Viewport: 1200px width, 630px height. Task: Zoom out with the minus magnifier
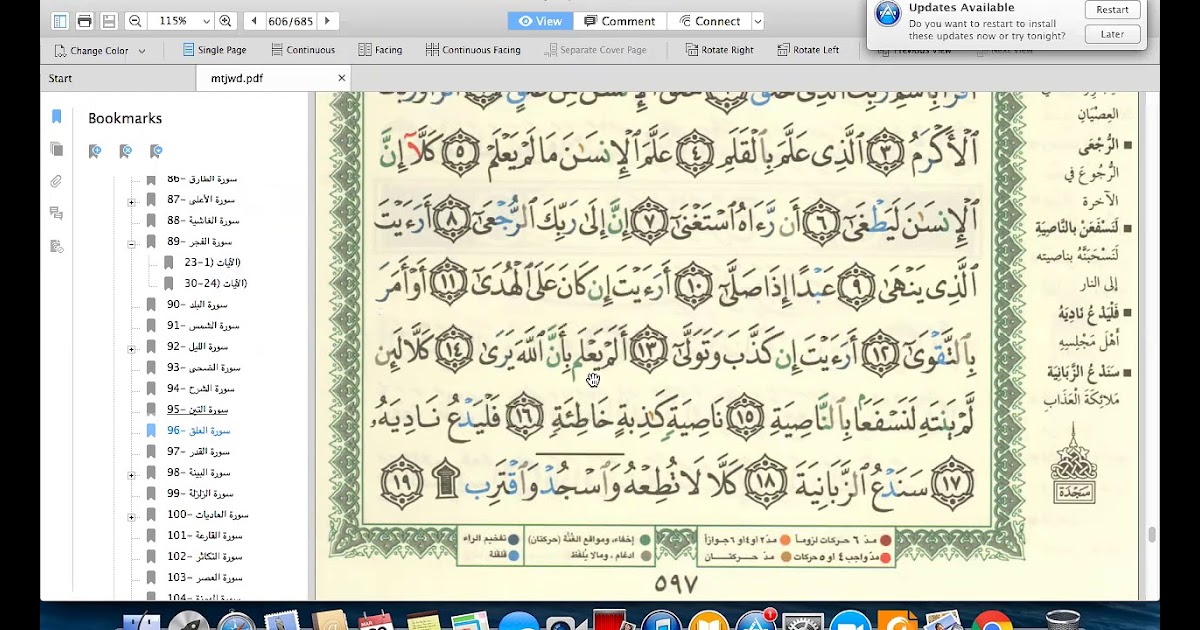click(x=135, y=21)
